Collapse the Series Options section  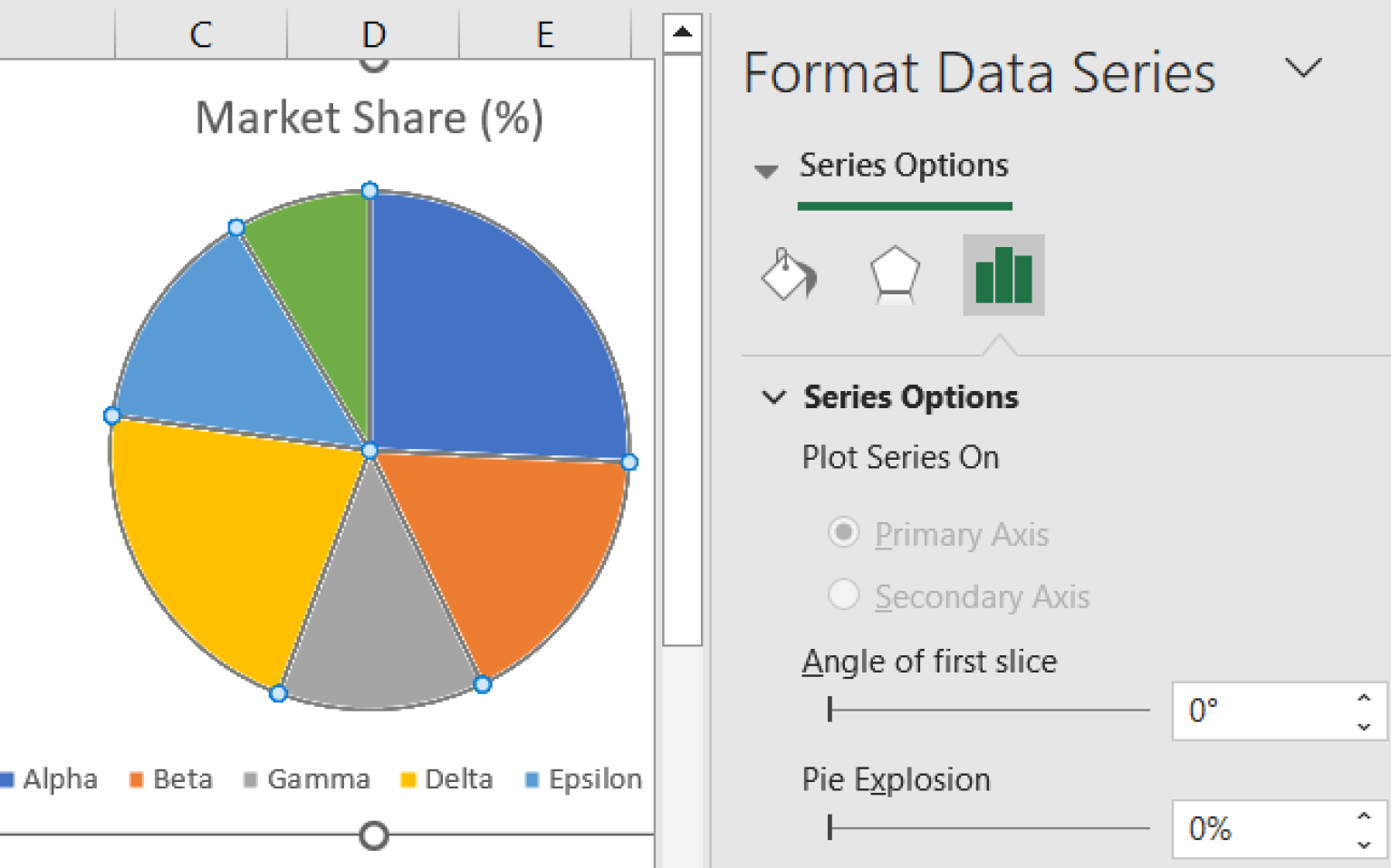click(x=774, y=397)
